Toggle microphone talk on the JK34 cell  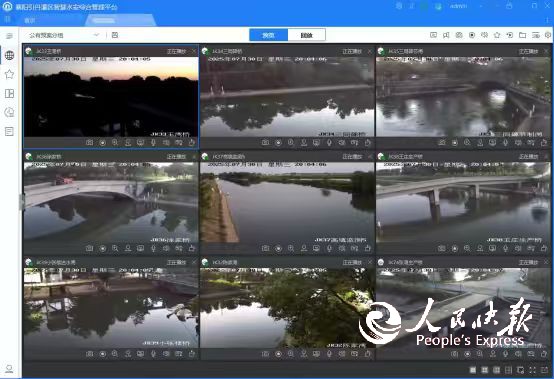coord(329,143)
